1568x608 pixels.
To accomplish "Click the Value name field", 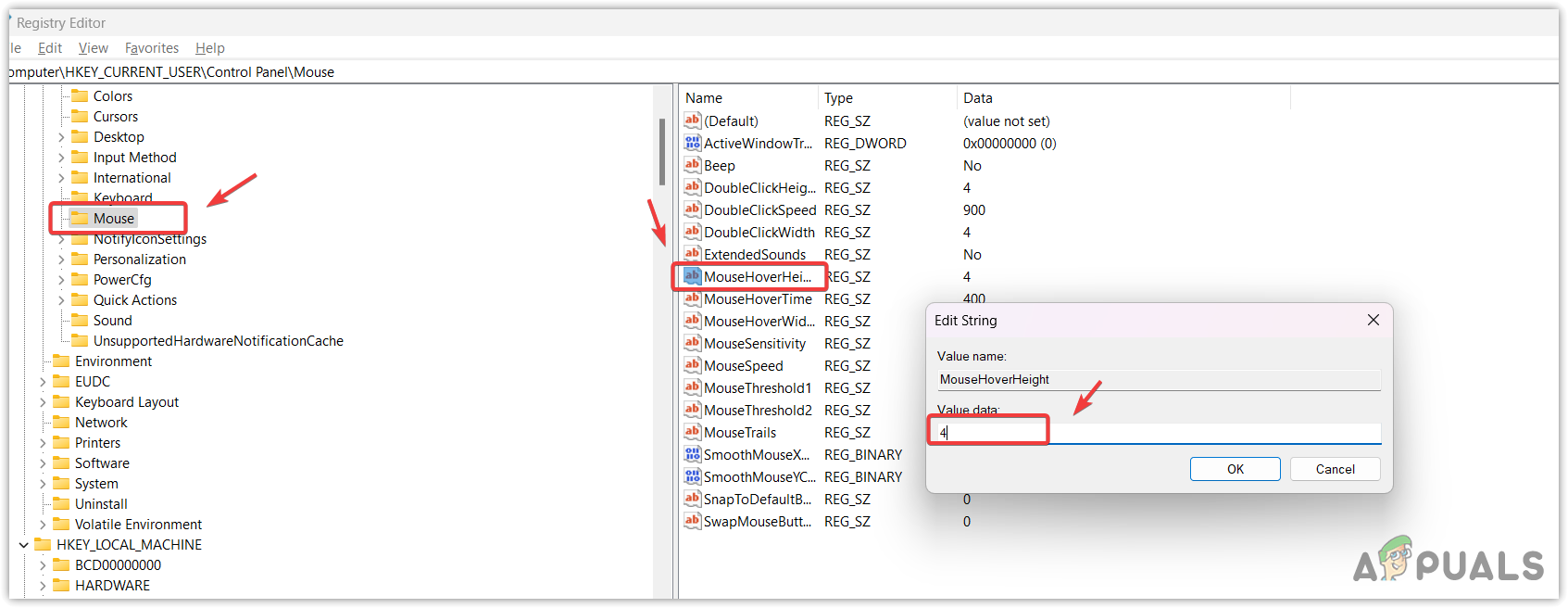I will (1159, 379).
